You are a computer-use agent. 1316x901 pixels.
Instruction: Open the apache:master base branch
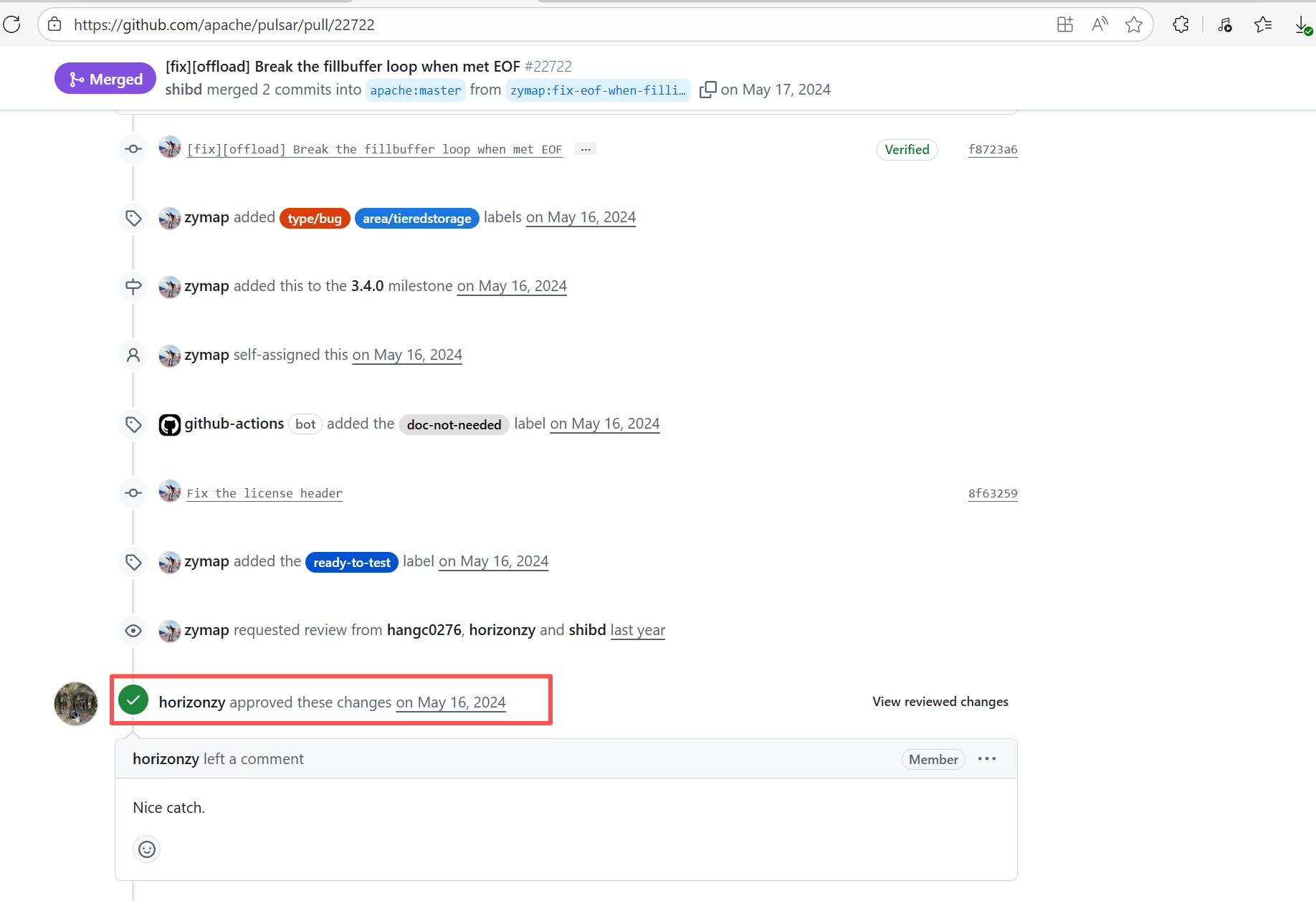point(416,90)
